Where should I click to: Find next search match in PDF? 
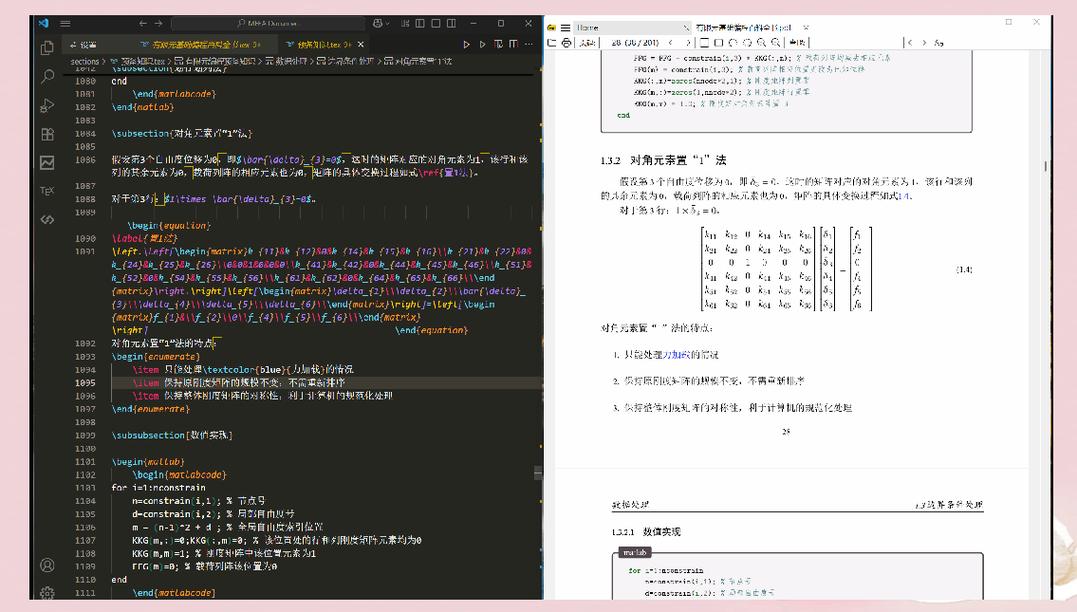[924, 43]
